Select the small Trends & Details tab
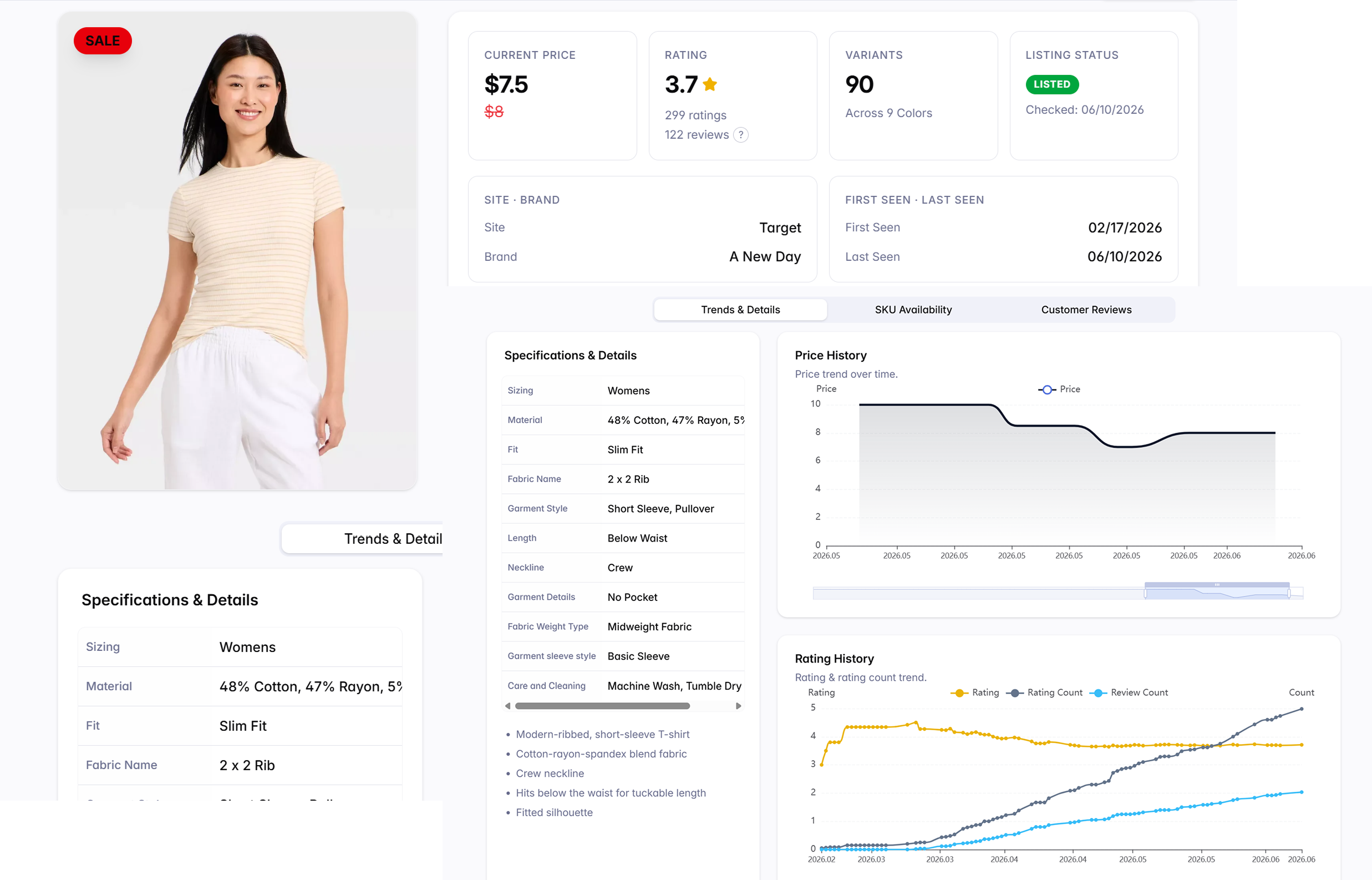 [x=740, y=310]
